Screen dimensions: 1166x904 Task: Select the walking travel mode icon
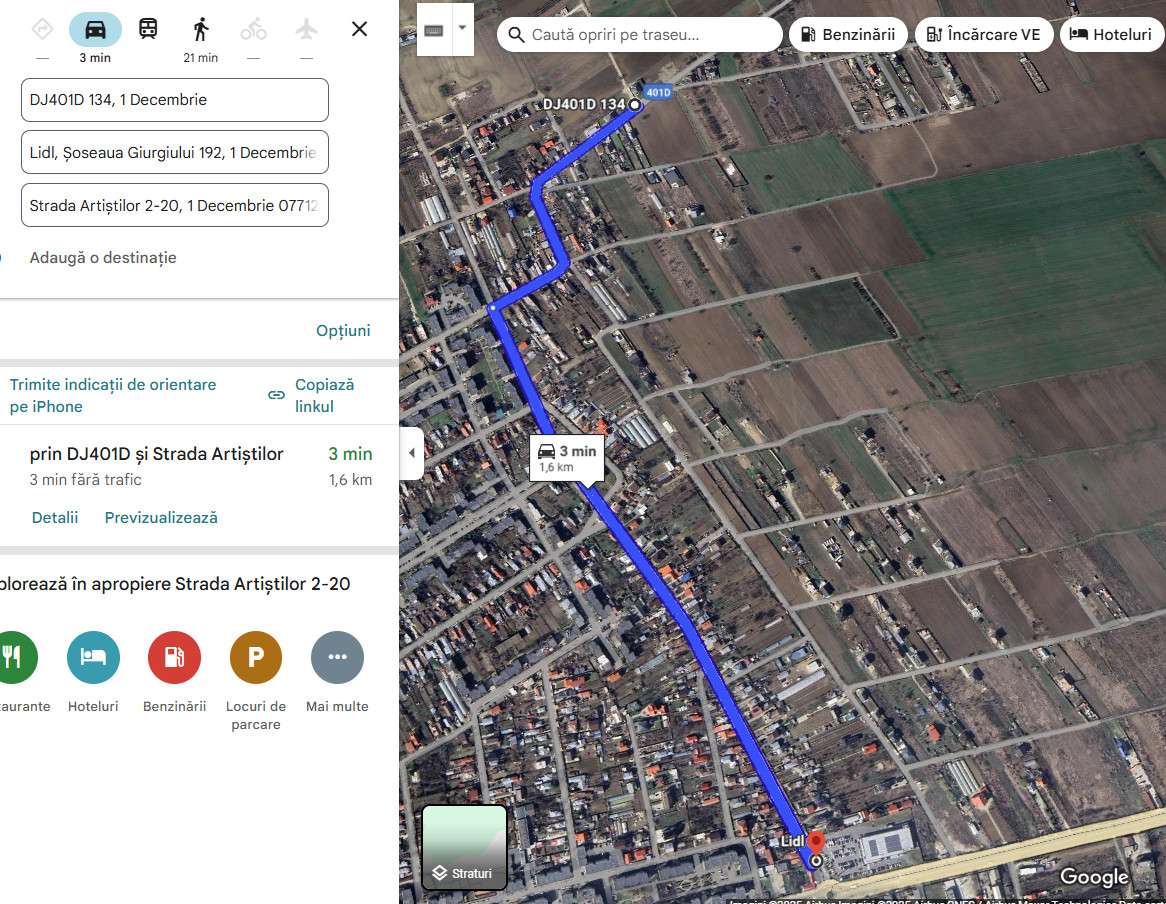click(x=201, y=30)
